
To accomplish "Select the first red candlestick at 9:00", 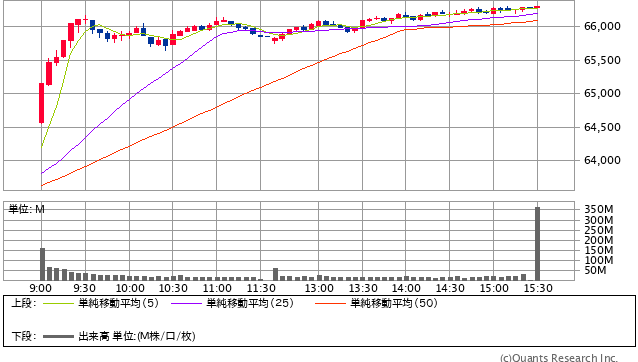I will click(42, 103).
